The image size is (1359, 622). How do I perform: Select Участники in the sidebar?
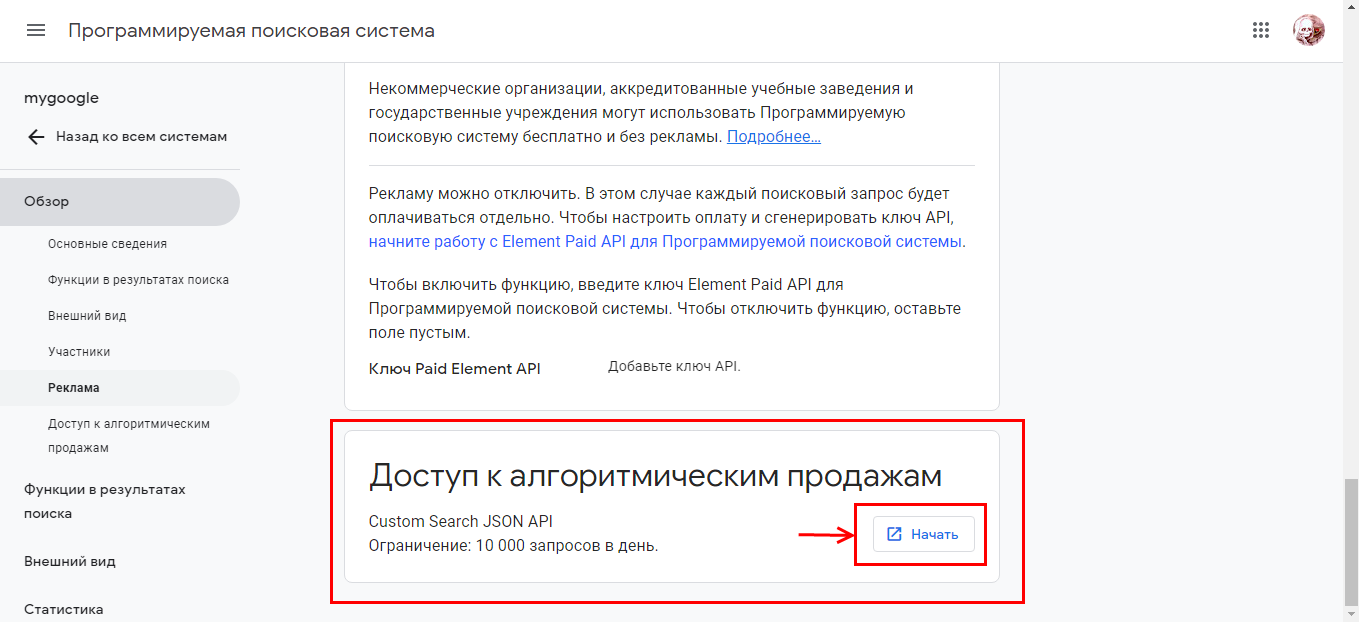(x=79, y=352)
